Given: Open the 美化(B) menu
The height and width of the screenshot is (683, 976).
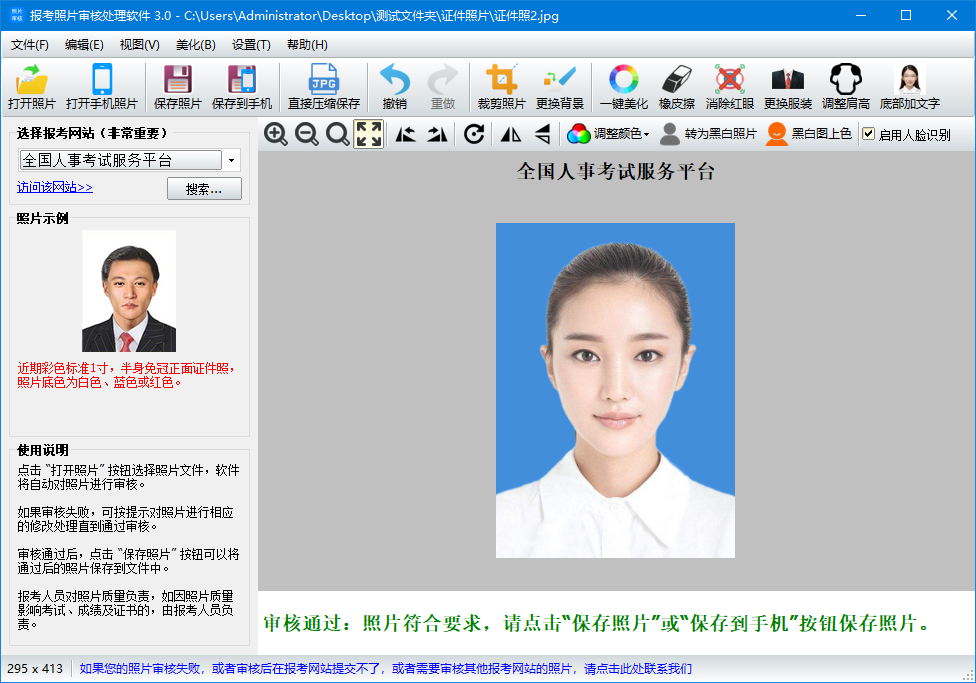Looking at the screenshot, I should (x=195, y=45).
